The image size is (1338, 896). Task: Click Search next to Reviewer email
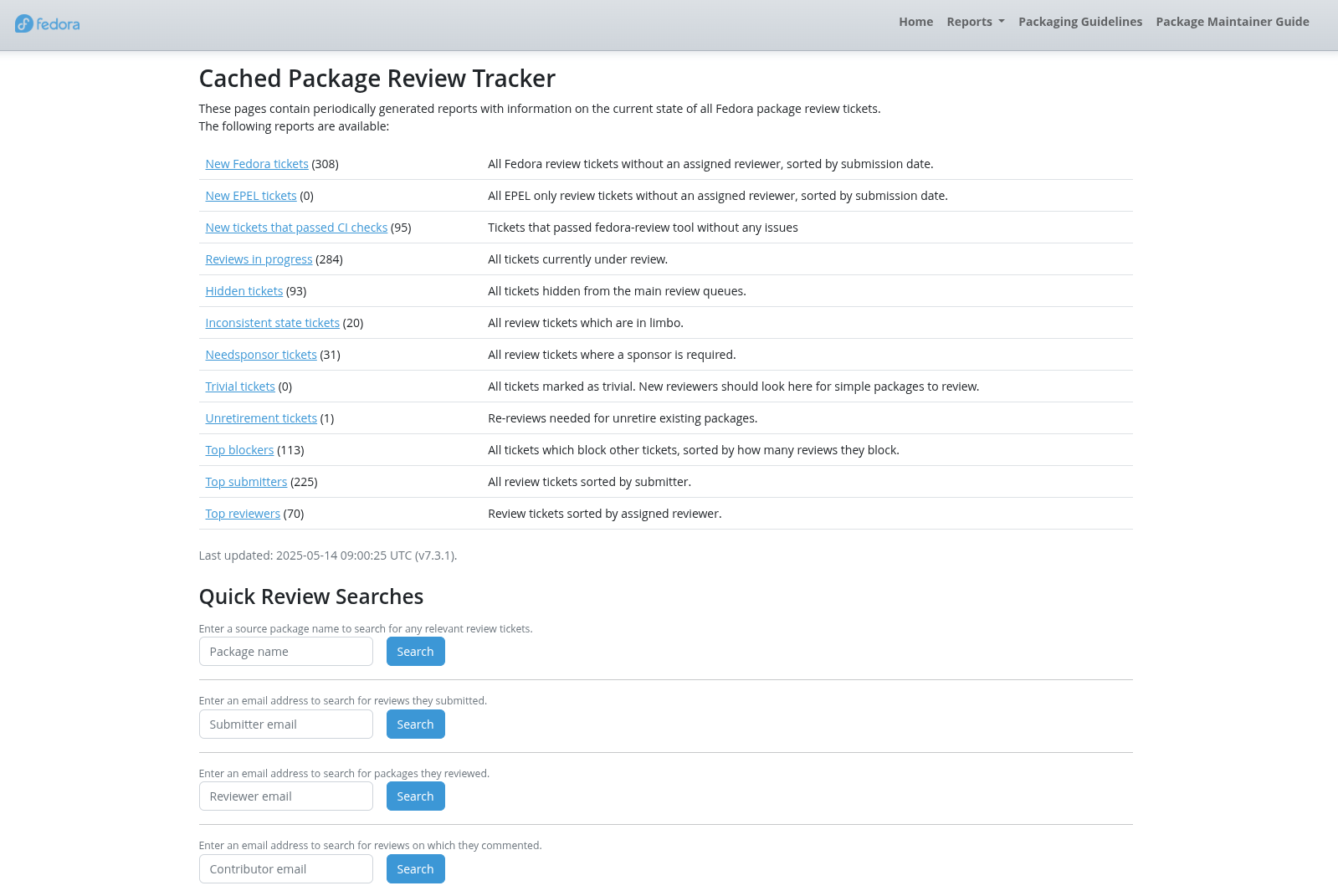[x=416, y=796]
